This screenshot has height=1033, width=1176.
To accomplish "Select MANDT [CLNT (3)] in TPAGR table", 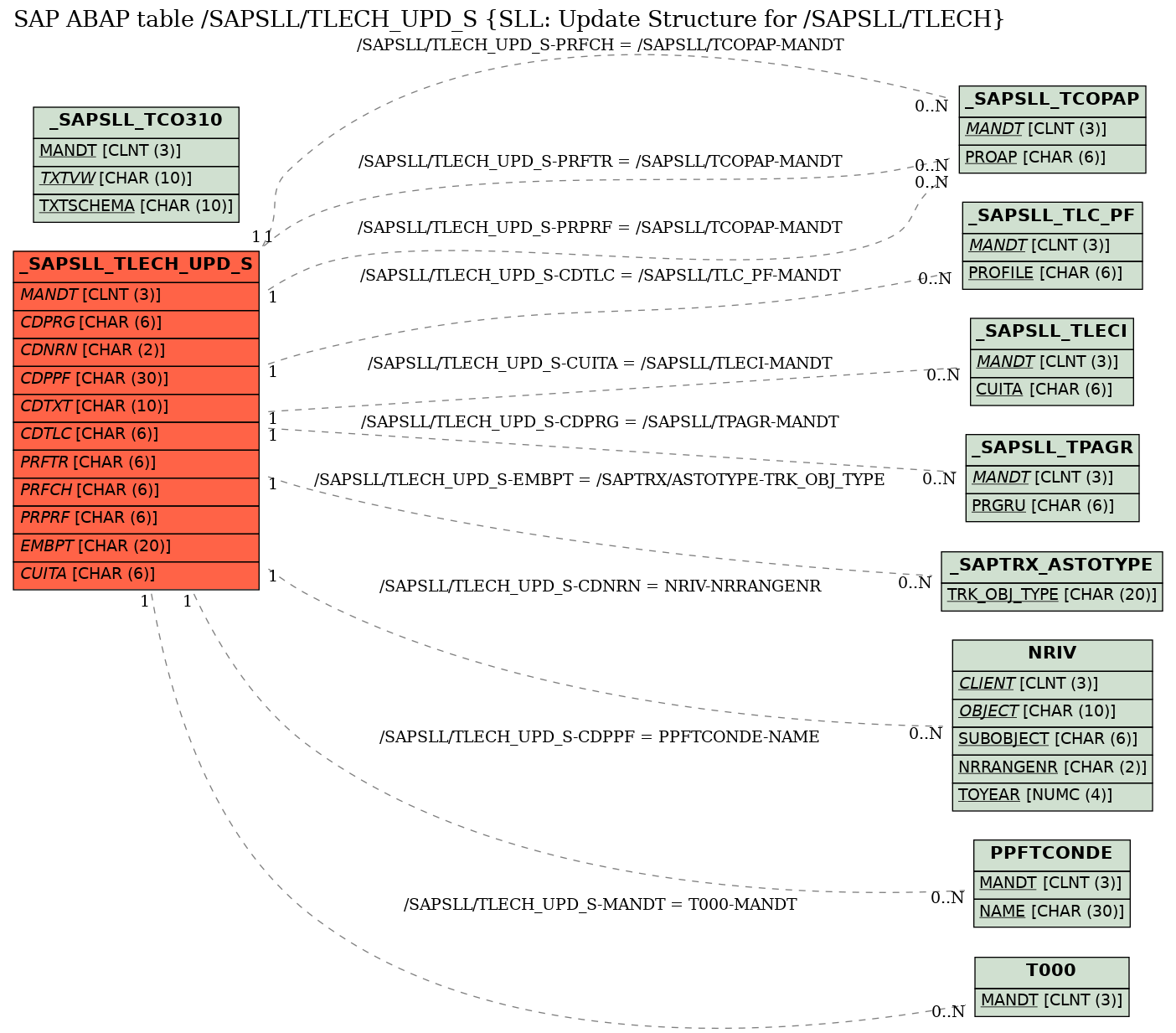I will tap(1052, 478).
